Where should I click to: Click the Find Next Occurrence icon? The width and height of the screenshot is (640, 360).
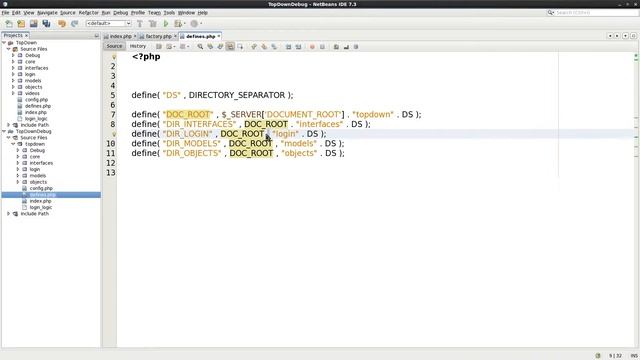220,47
